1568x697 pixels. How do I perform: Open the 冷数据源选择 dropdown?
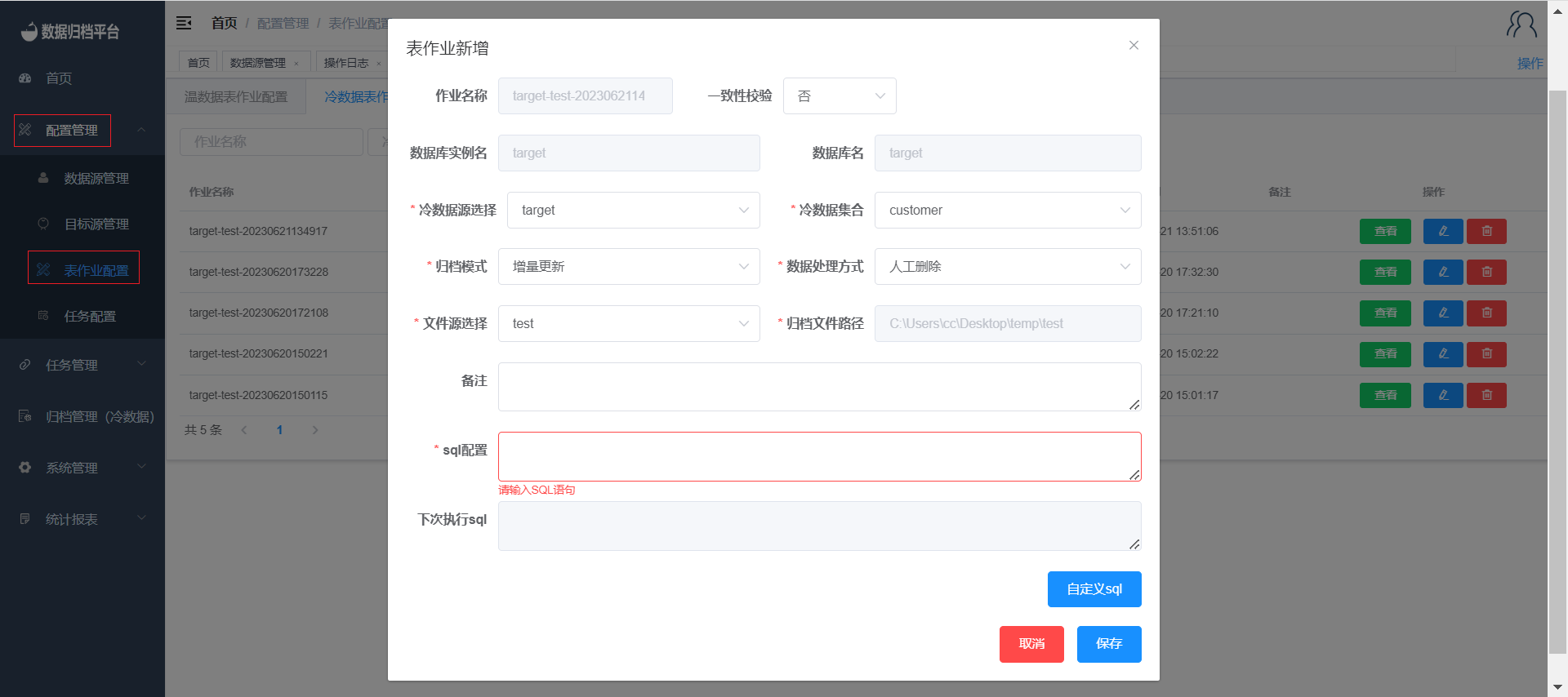point(634,211)
